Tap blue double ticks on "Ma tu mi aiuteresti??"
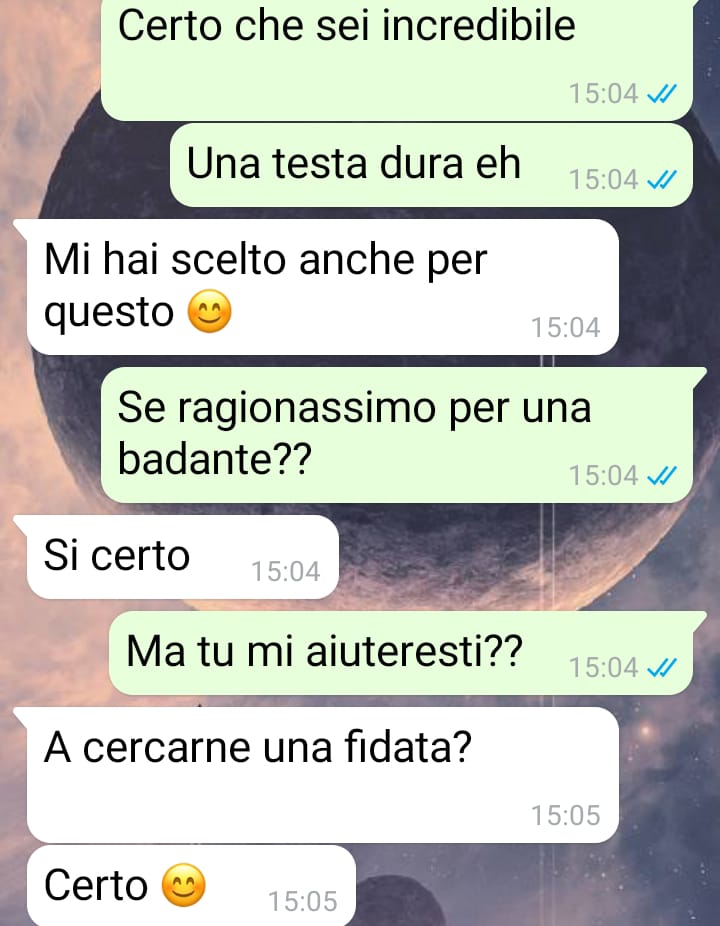The image size is (720, 926). coord(662,667)
